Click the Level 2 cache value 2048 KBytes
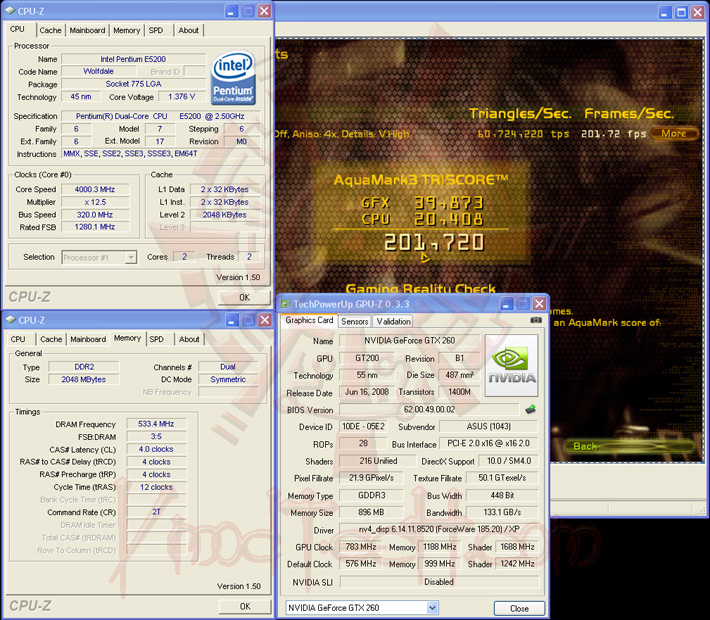 225,215
